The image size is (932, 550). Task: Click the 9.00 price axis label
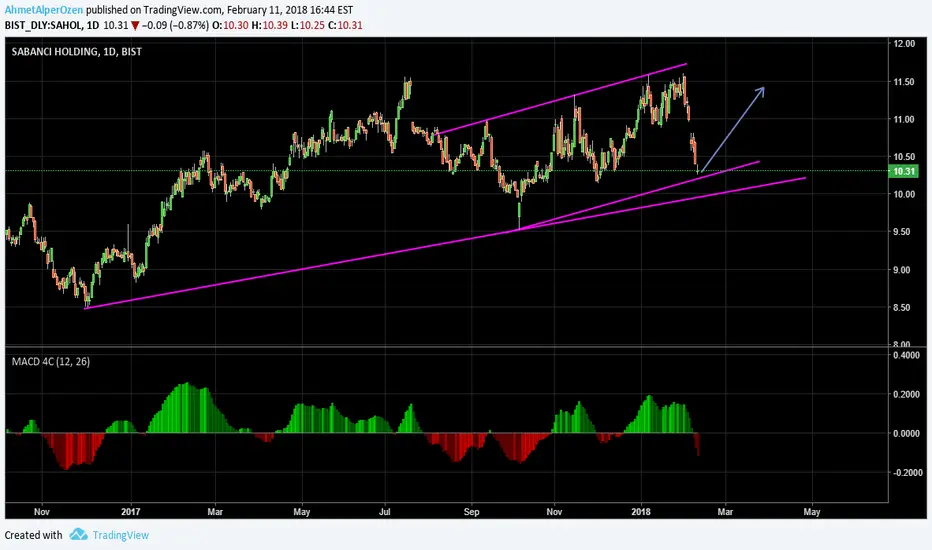pos(904,270)
